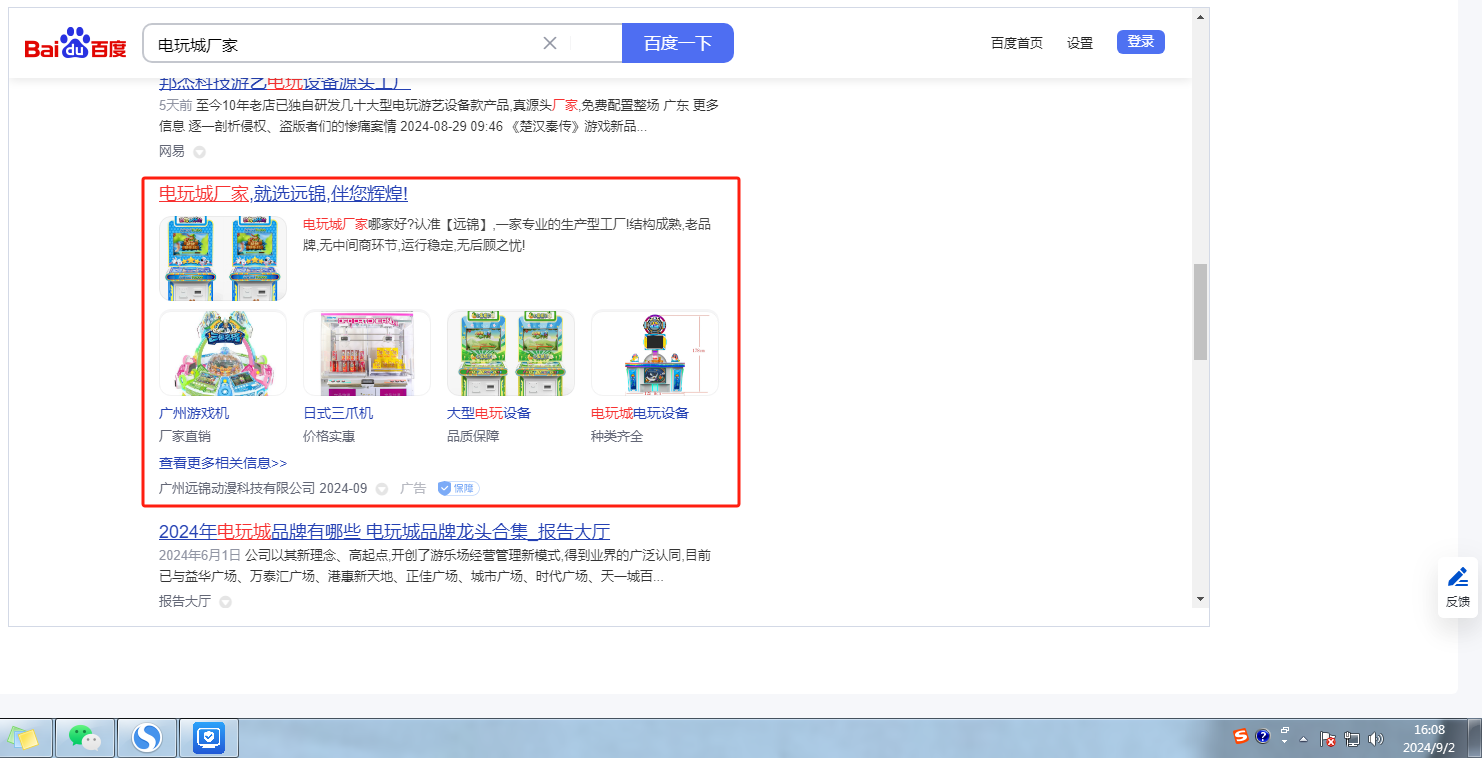Expand the arrow after 广州远锦动漫科技有限公司 2024-09

coord(382,489)
